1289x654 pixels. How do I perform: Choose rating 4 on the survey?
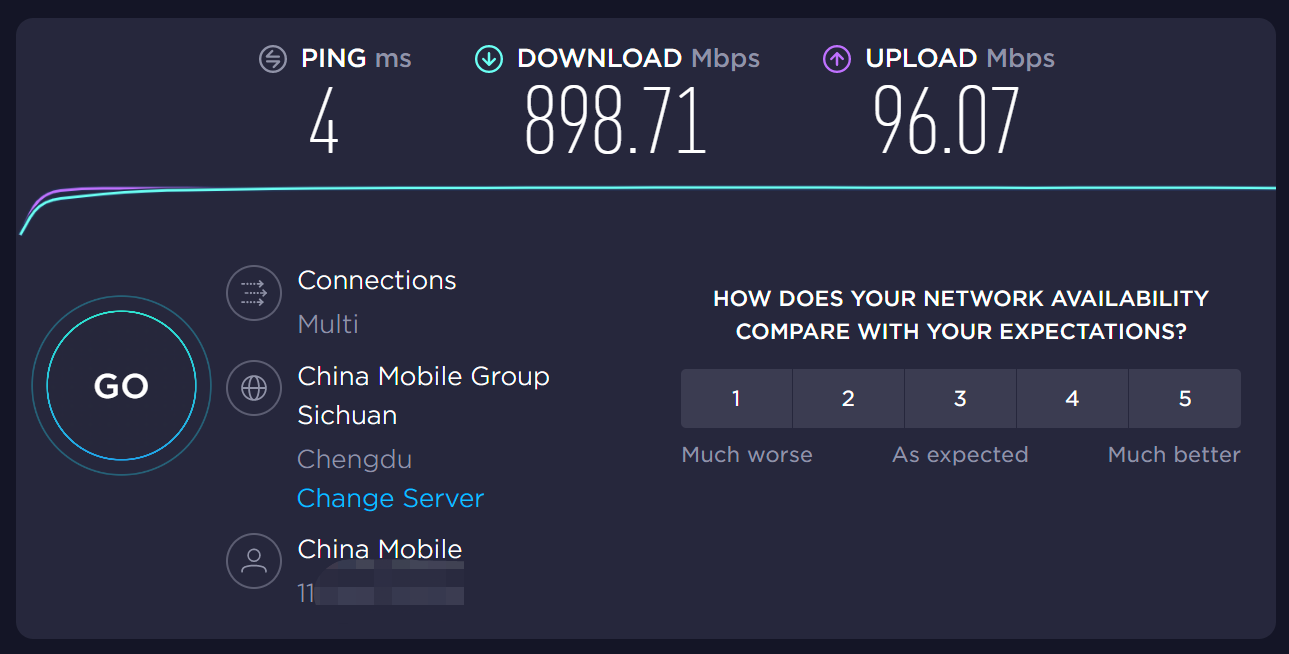tap(1072, 398)
